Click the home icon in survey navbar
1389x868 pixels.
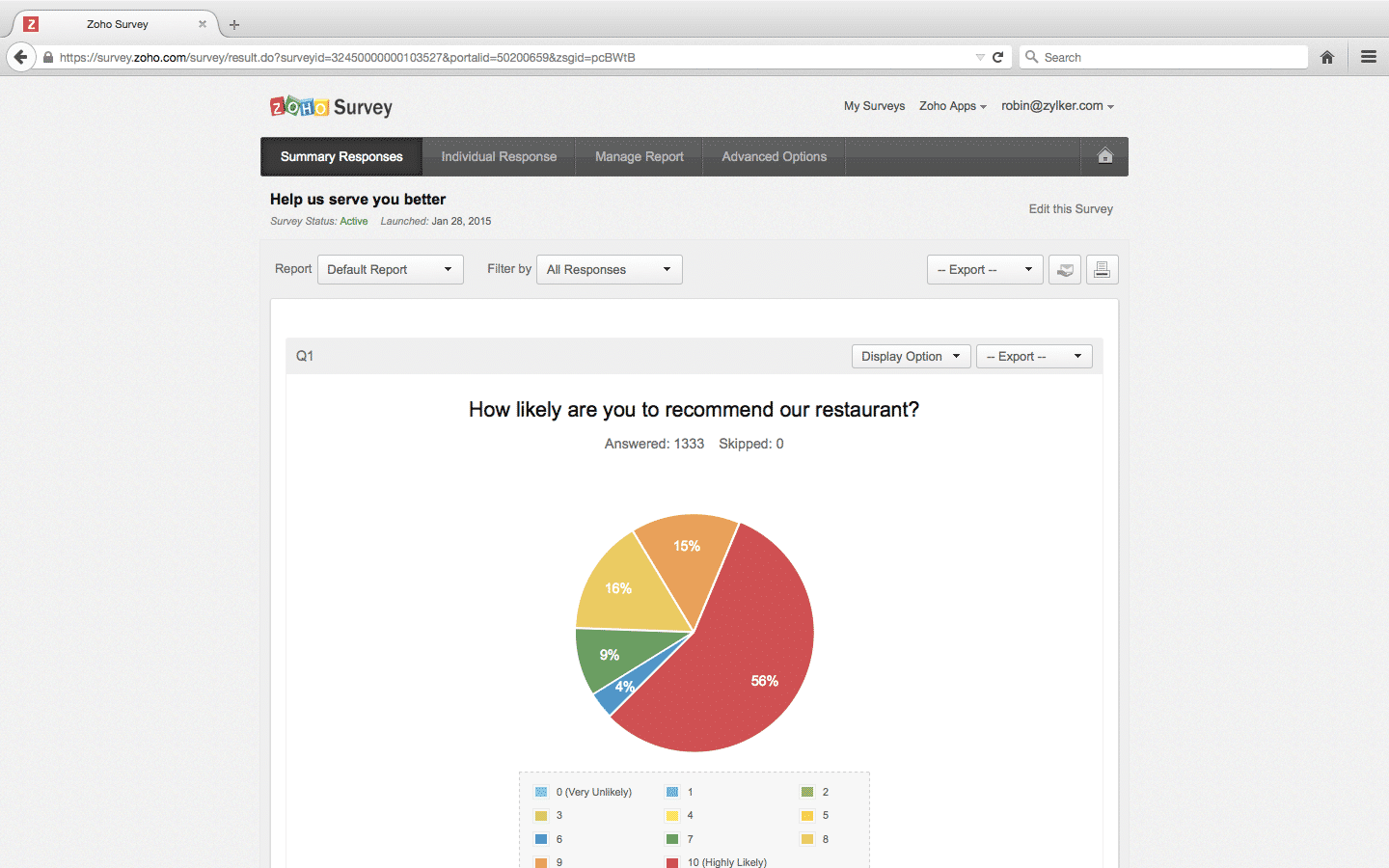(1105, 156)
